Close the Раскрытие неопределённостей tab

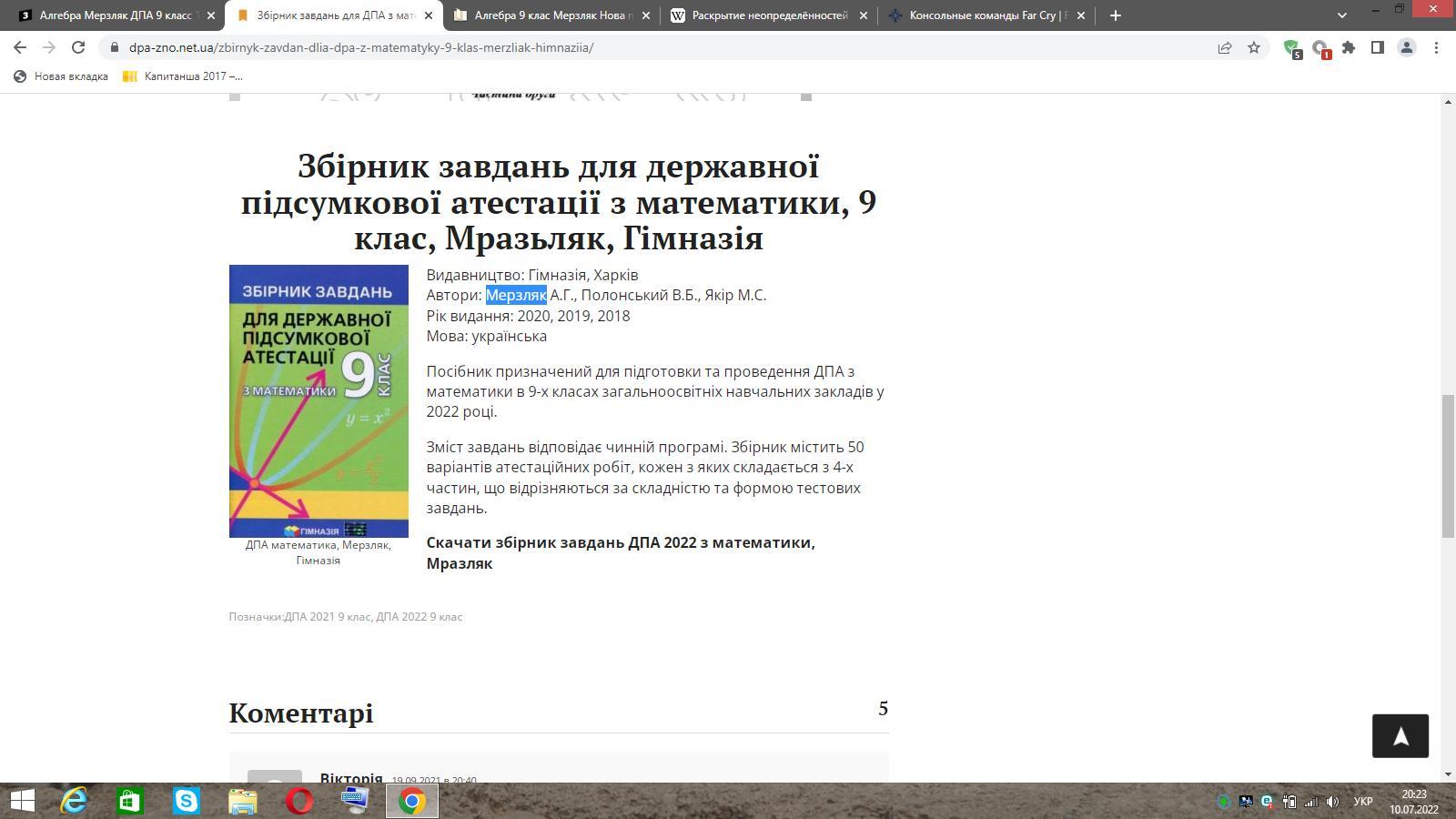pos(864,15)
